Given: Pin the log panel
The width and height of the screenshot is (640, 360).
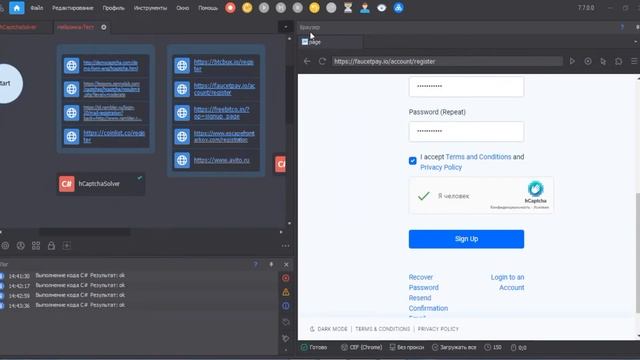Looking at the screenshot, I should pyautogui.click(x=271, y=264).
